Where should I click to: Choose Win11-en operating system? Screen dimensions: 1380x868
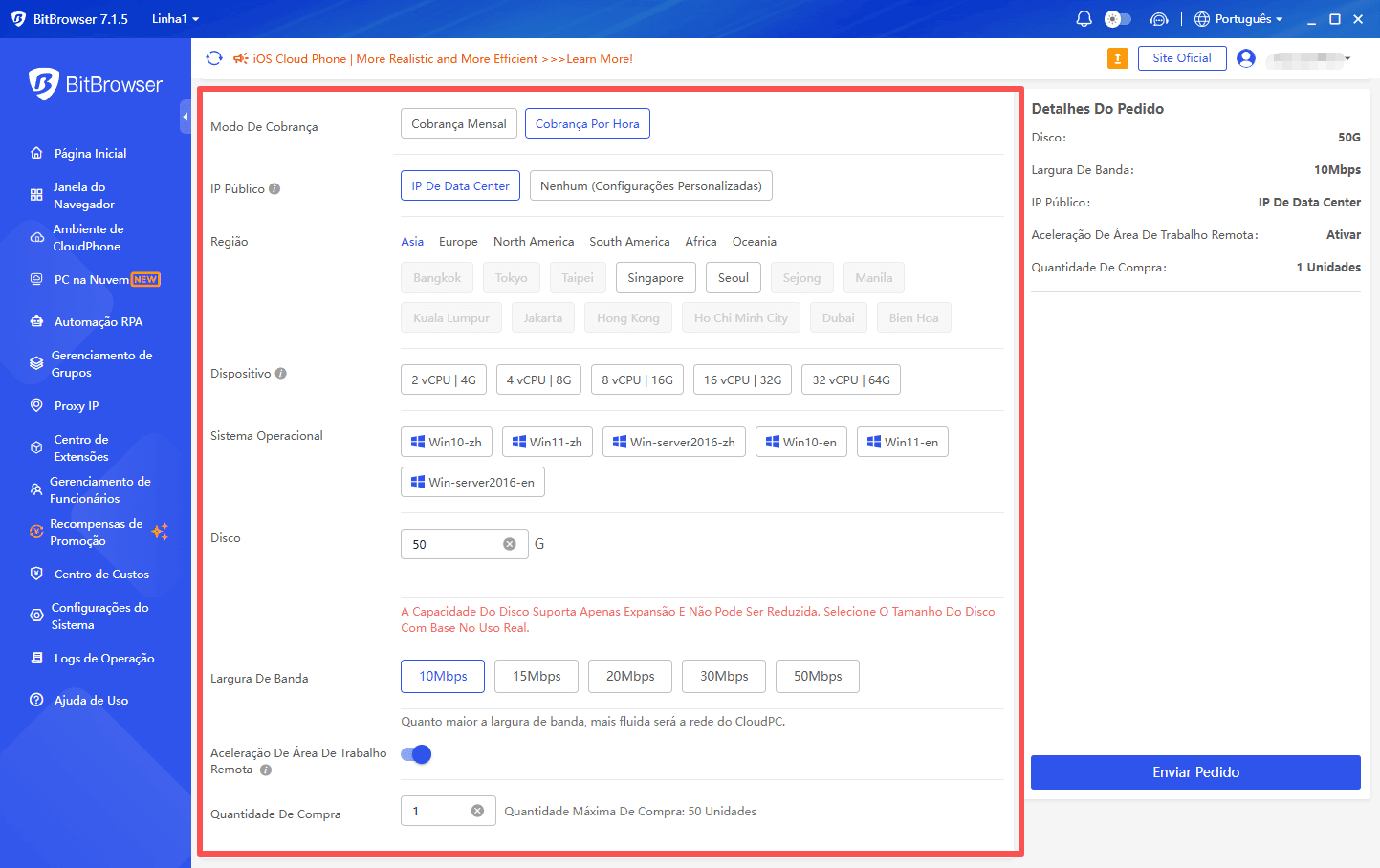903,442
